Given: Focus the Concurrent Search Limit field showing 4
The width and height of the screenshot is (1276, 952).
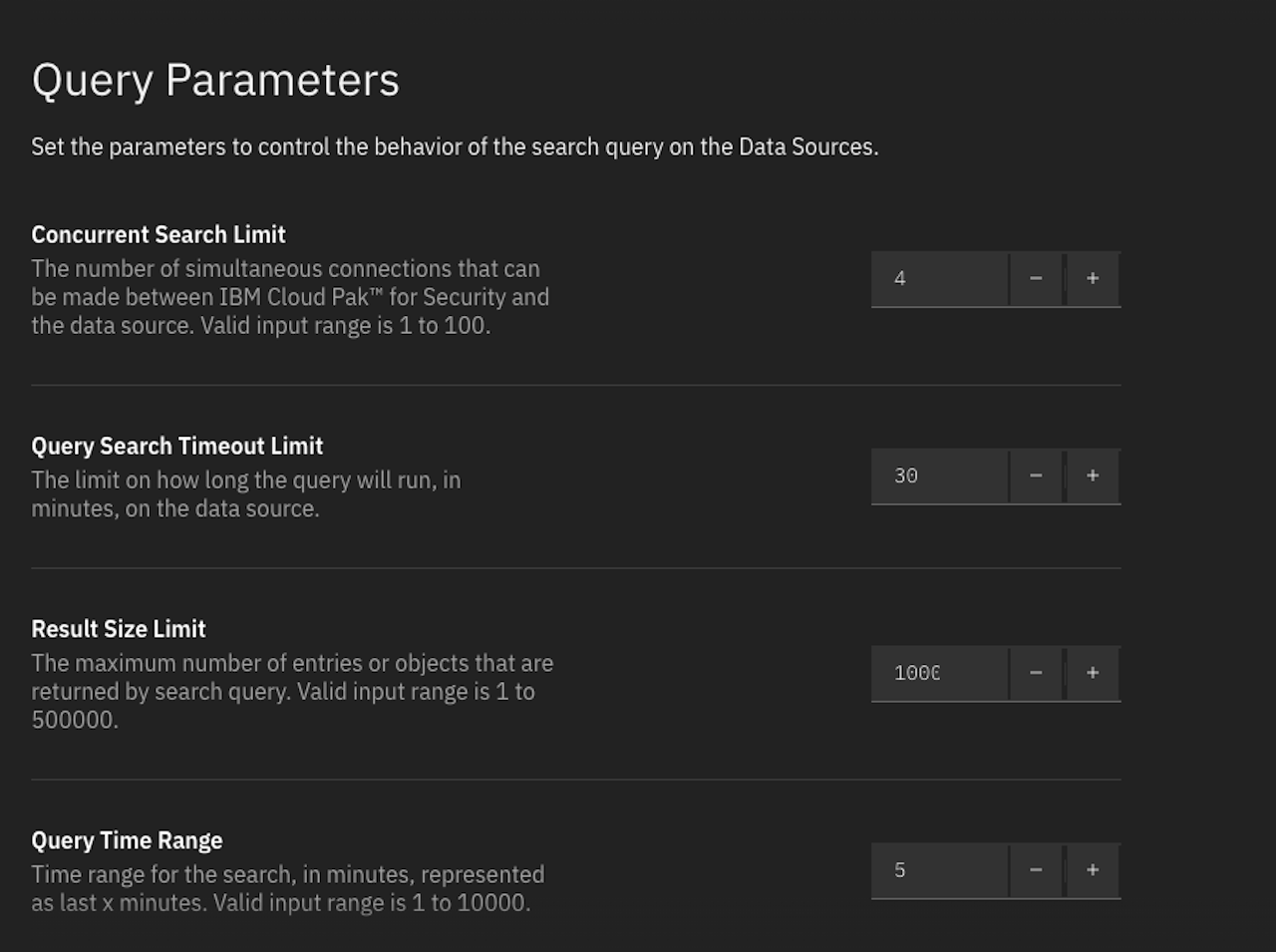Looking at the screenshot, I should tap(939, 279).
